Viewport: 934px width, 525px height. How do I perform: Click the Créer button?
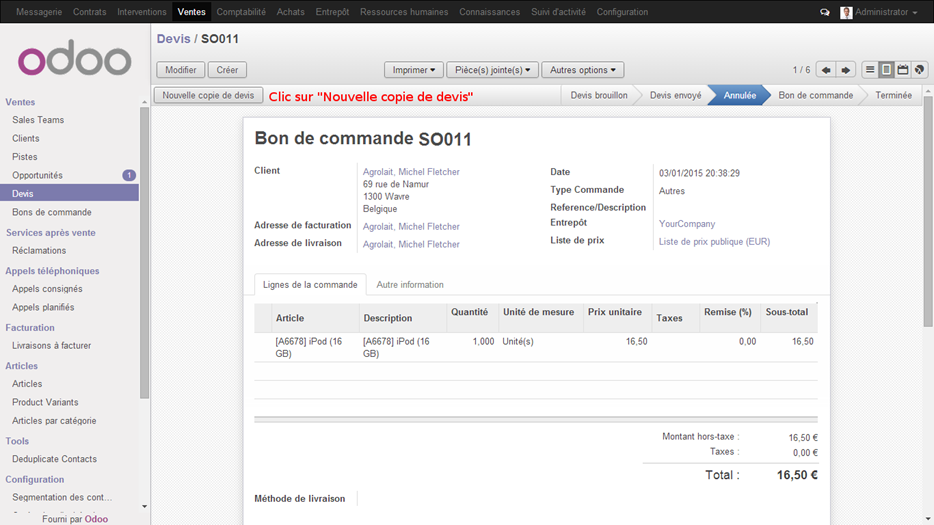[x=227, y=70]
